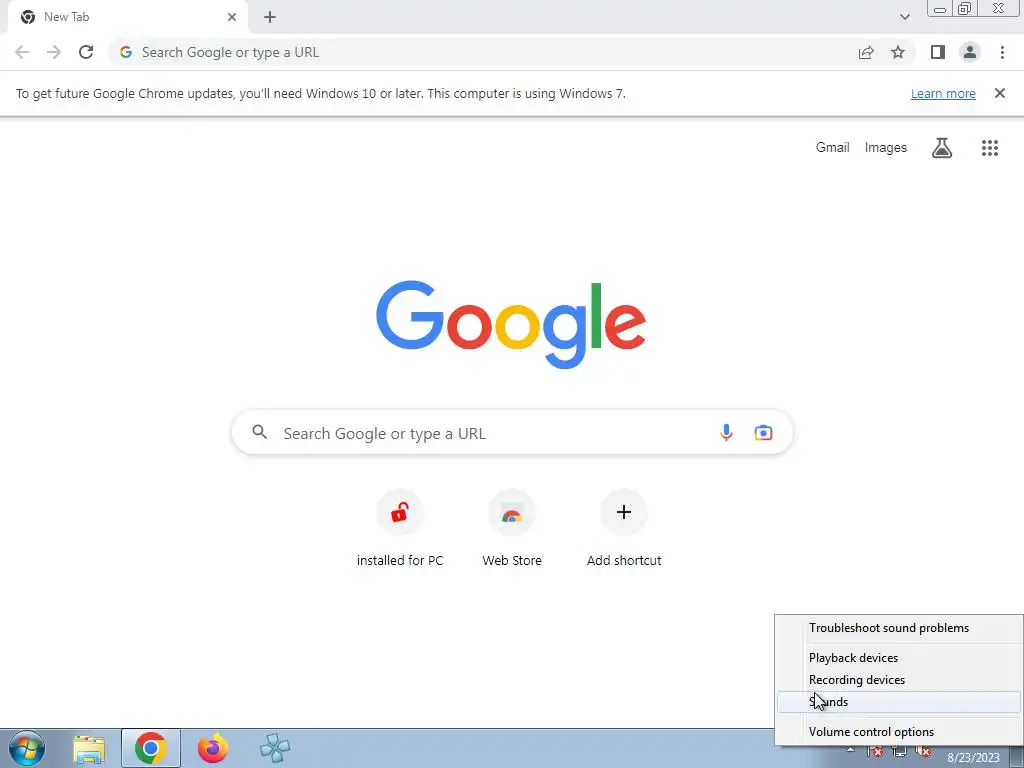Open the Google apps grid

click(x=990, y=148)
